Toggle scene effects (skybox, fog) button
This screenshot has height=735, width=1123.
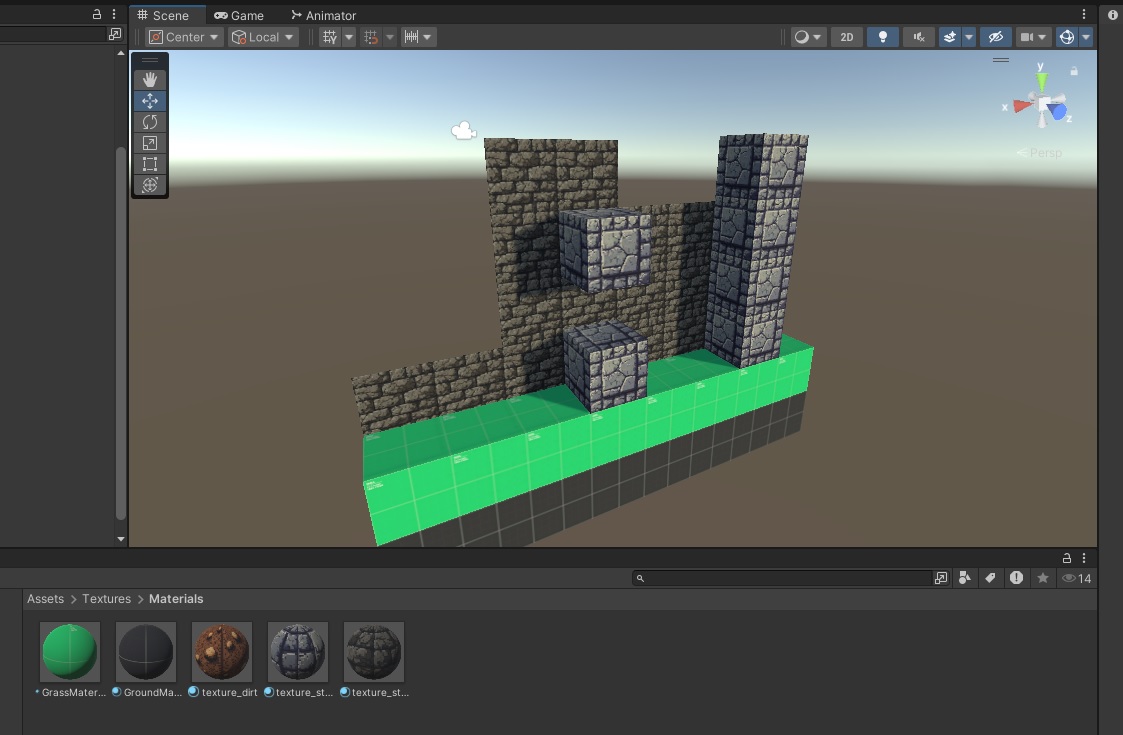pos(950,37)
